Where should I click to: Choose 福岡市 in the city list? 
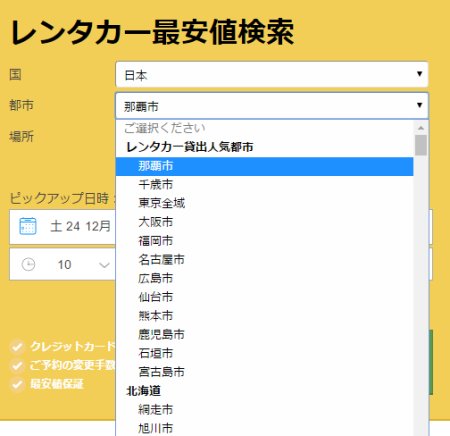[264, 241]
